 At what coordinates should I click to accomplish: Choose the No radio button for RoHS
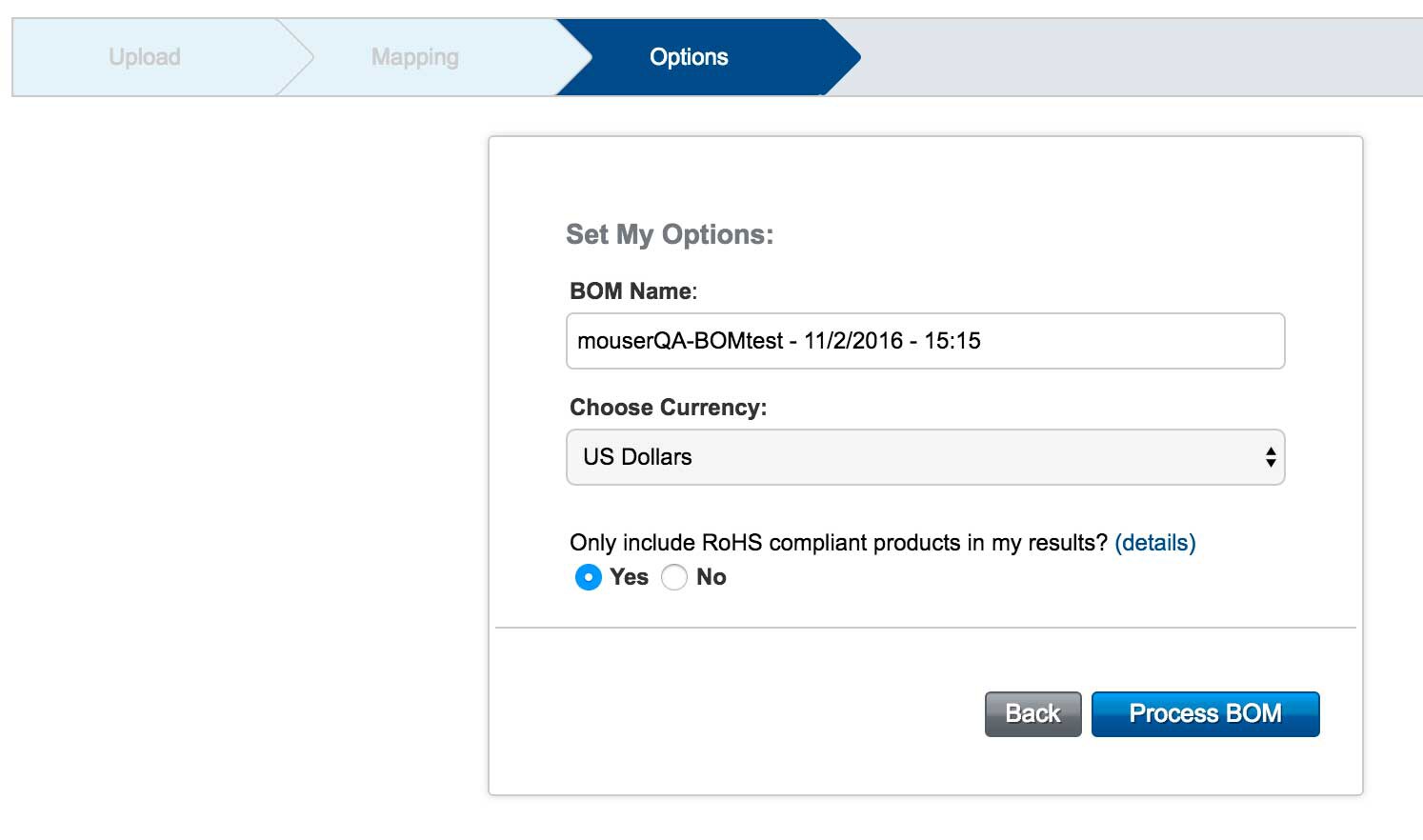674,577
